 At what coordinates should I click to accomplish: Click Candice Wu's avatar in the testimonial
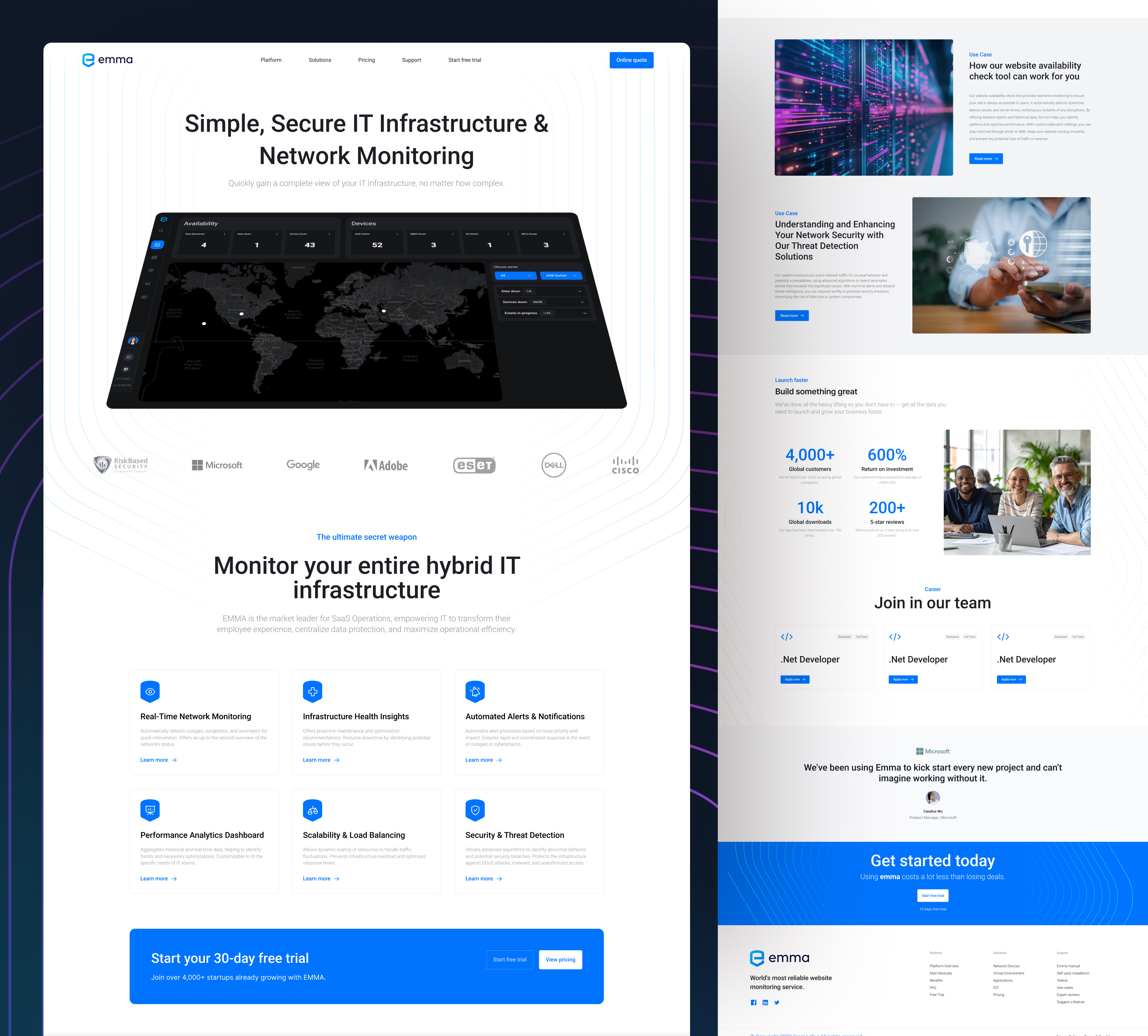pos(932,797)
